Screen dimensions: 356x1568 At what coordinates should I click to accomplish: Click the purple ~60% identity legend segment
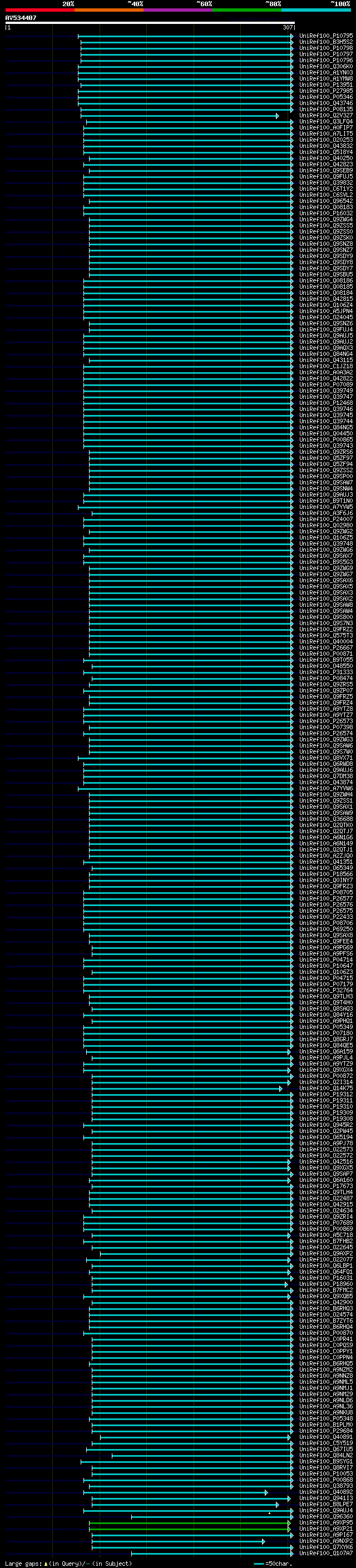pos(179,10)
